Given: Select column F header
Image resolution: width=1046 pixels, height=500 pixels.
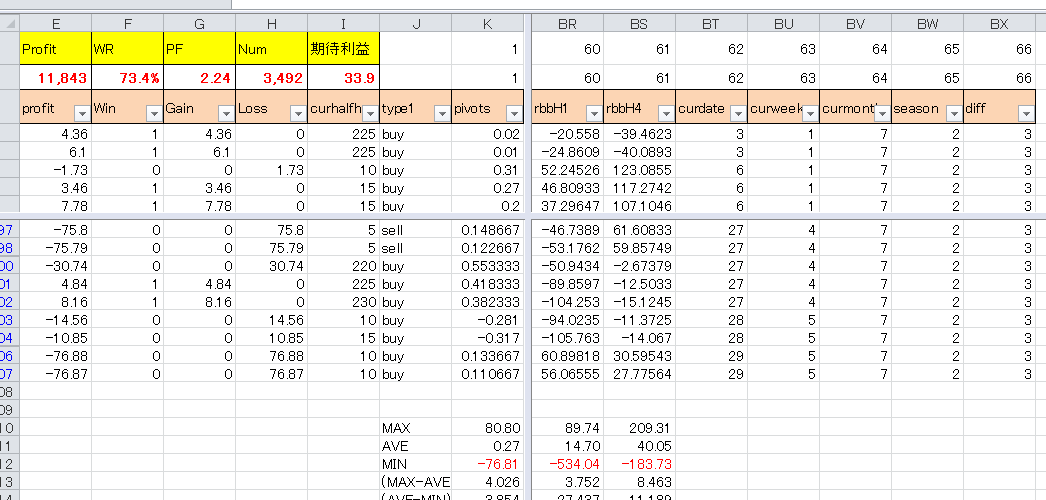Looking at the screenshot, I should pyautogui.click(x=128, y=24).
